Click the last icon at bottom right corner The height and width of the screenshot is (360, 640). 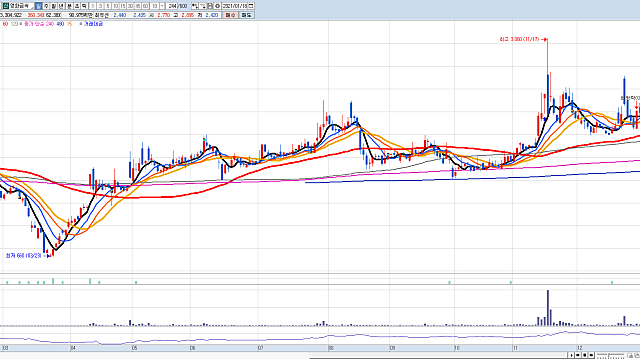637,356
